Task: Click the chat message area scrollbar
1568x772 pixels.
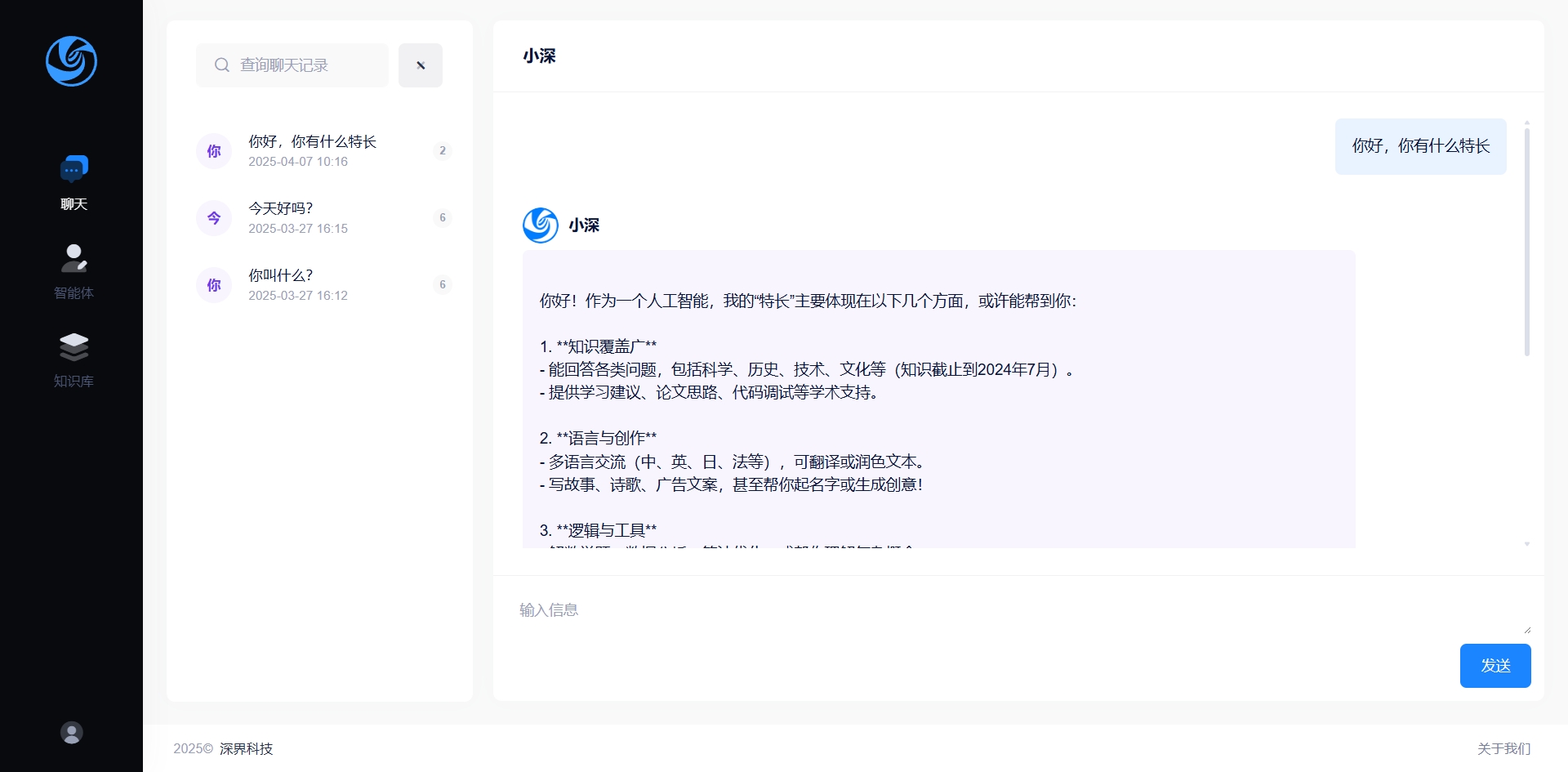Action: pos(1526,241)
